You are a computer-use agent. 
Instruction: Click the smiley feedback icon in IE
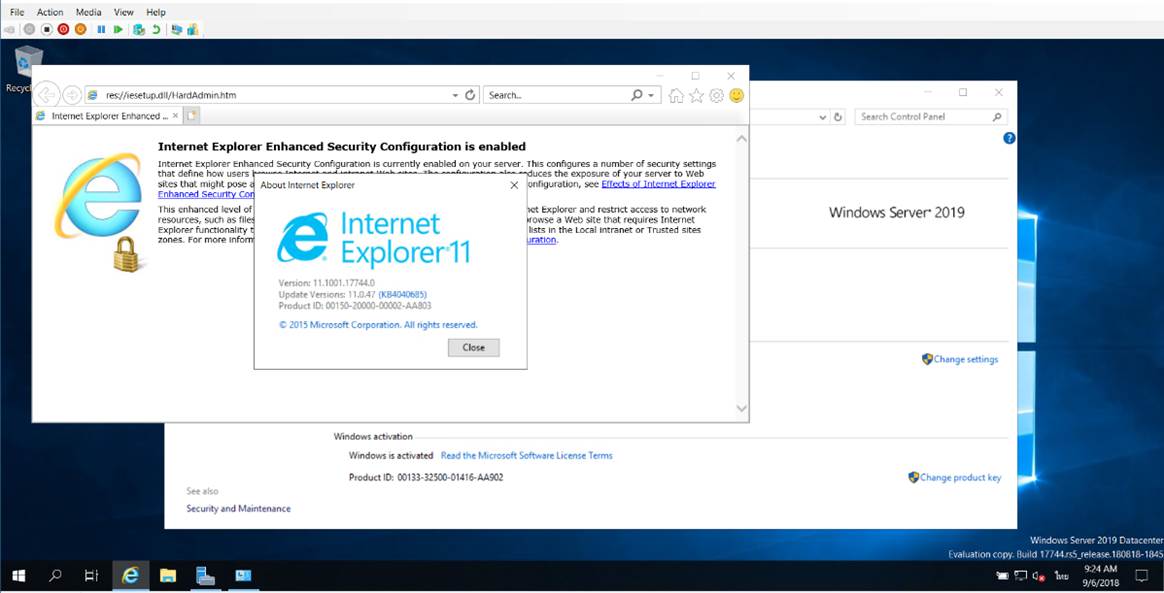[x=736, y=95]
